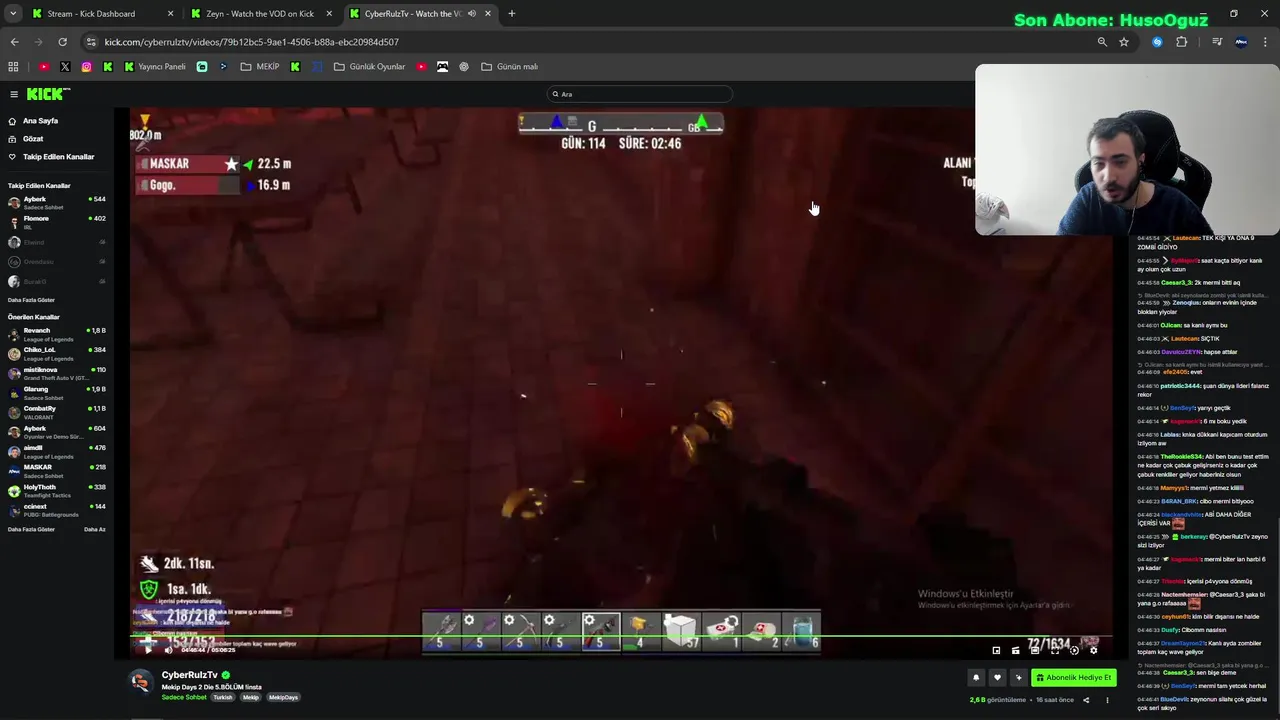Viewport: 1280px width, 720px height.
Task: Open the X bookmark
Action: click(x=65, y=67)
